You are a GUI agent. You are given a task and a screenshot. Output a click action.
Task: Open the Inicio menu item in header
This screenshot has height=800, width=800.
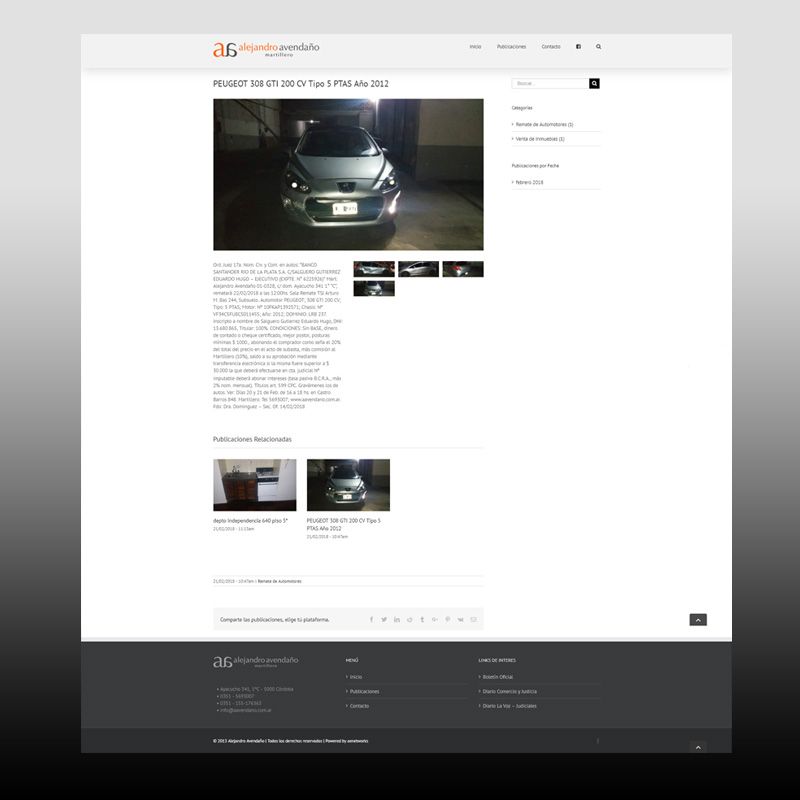[475, 46]
